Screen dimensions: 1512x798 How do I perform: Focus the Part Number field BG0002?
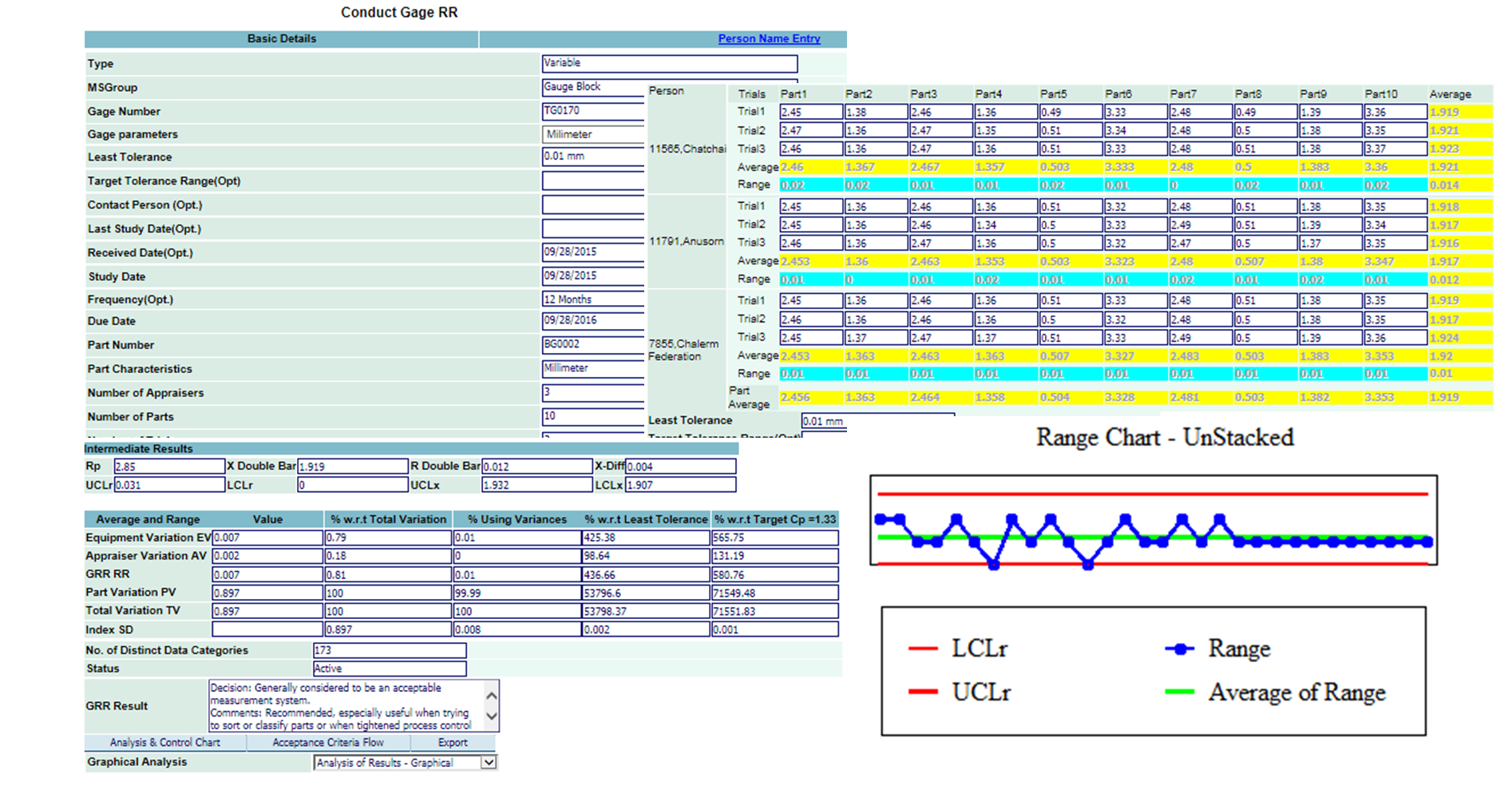click(592, 344)
